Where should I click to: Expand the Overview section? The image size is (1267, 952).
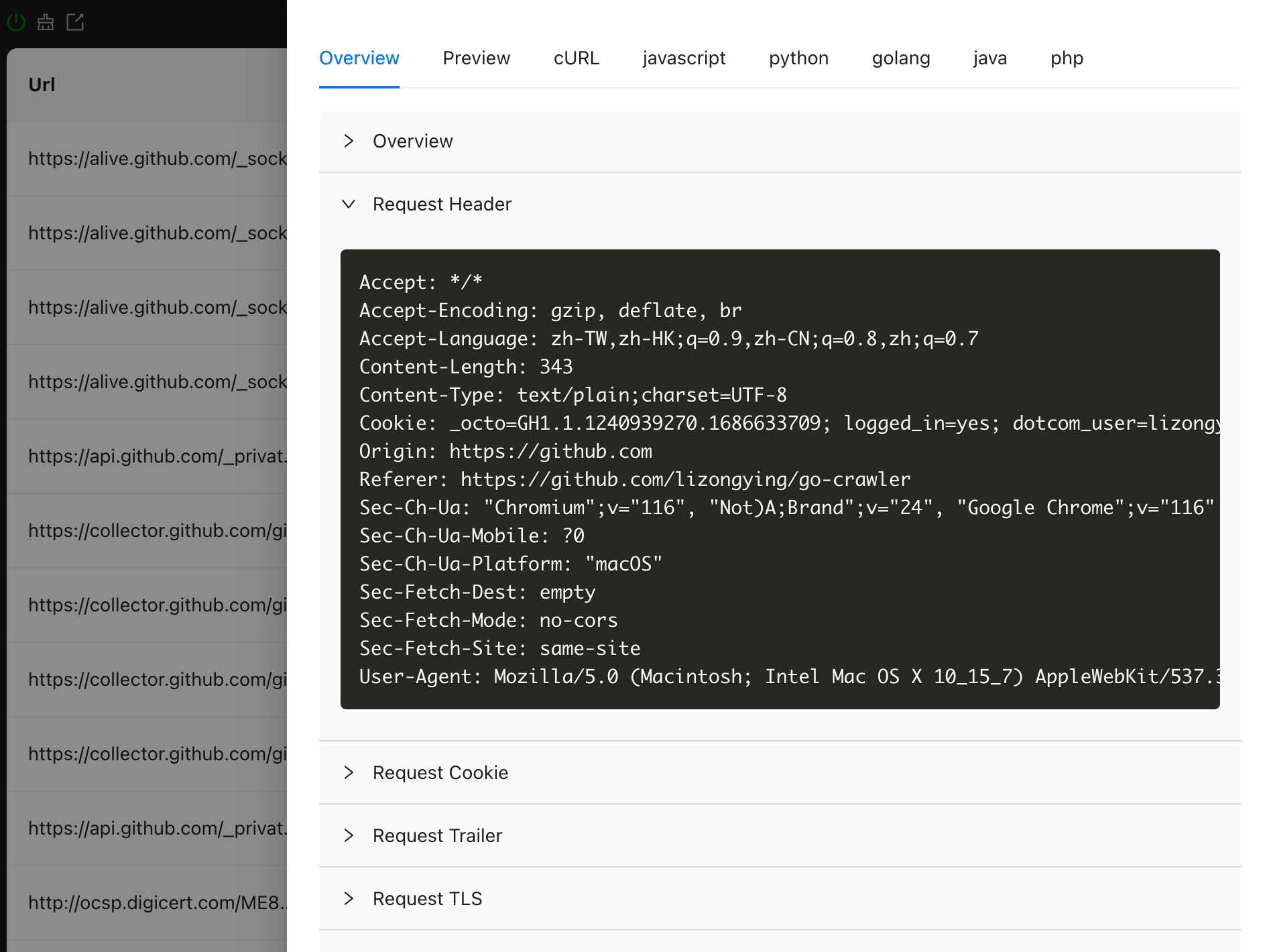pyautogui.click(x=780, y=141)
